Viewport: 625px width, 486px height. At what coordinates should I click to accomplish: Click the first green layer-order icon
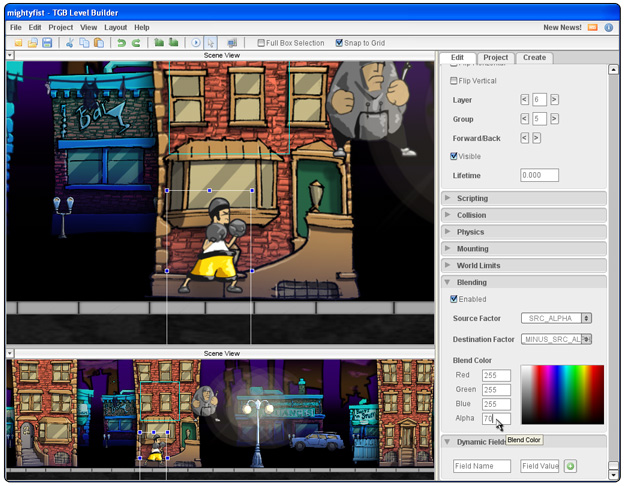tap(159, 42)
